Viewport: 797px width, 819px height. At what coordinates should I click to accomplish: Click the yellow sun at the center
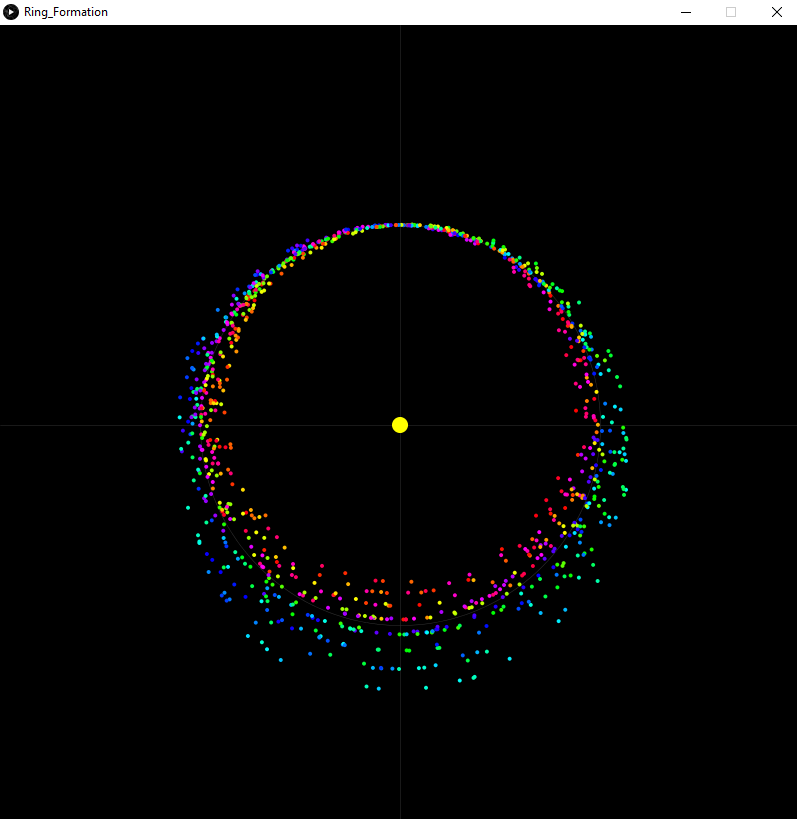[x=400, y=425]
